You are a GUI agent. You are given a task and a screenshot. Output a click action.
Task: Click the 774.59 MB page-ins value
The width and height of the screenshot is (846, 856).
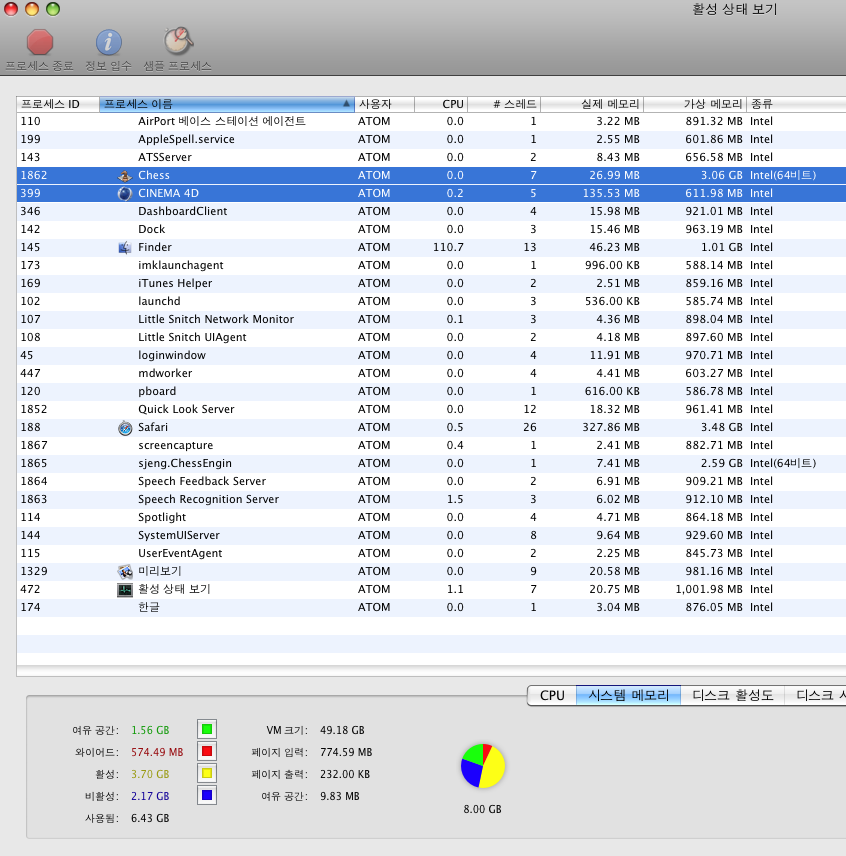(x=346, y=752)
